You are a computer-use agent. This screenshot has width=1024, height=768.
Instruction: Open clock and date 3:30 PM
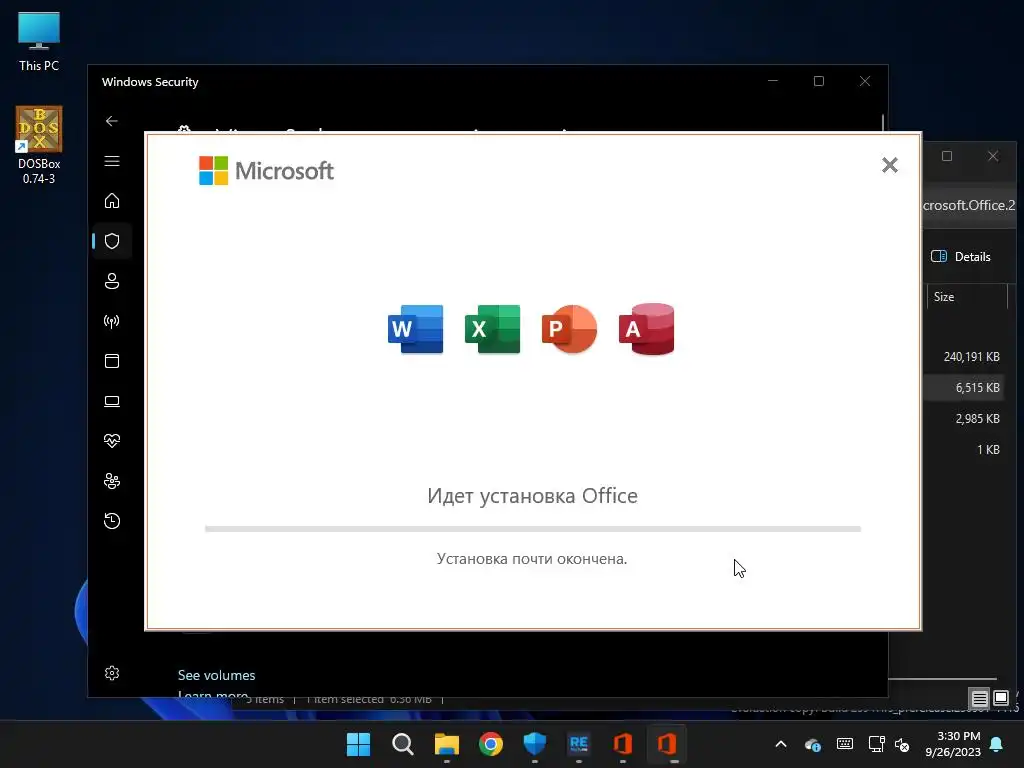click(x=953, y=744)
